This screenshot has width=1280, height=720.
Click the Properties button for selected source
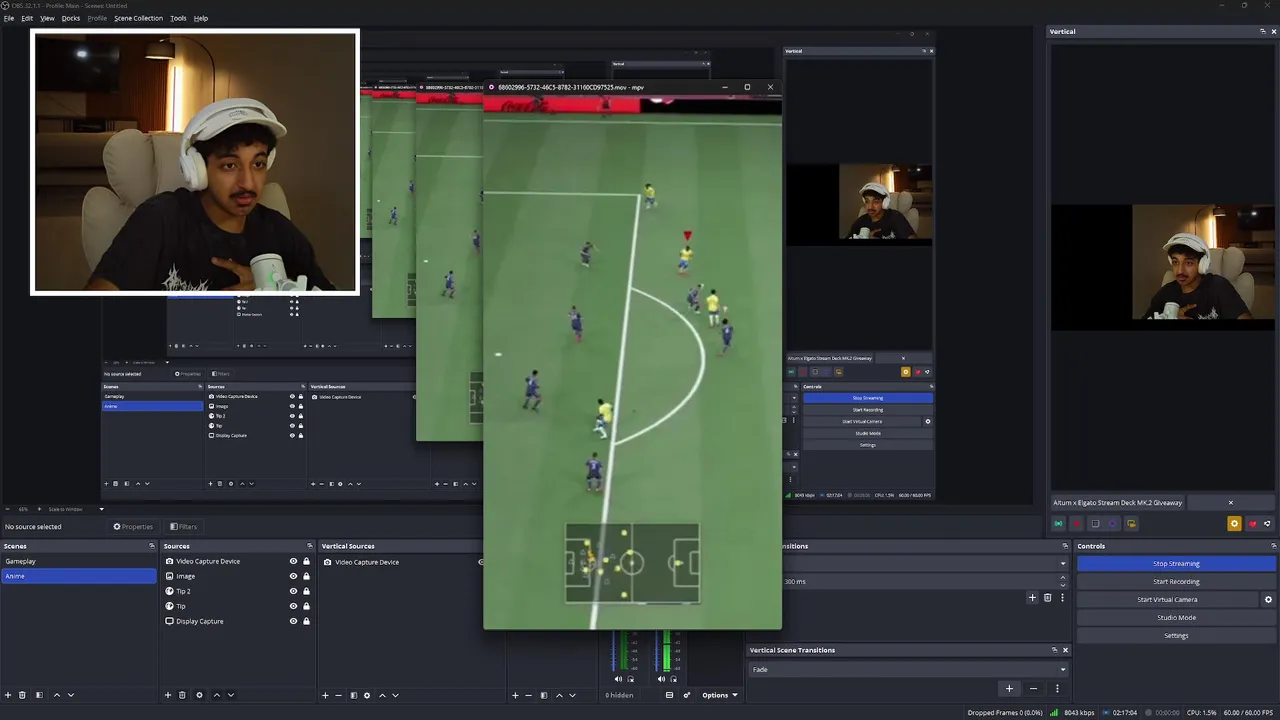tap(133, 527)
